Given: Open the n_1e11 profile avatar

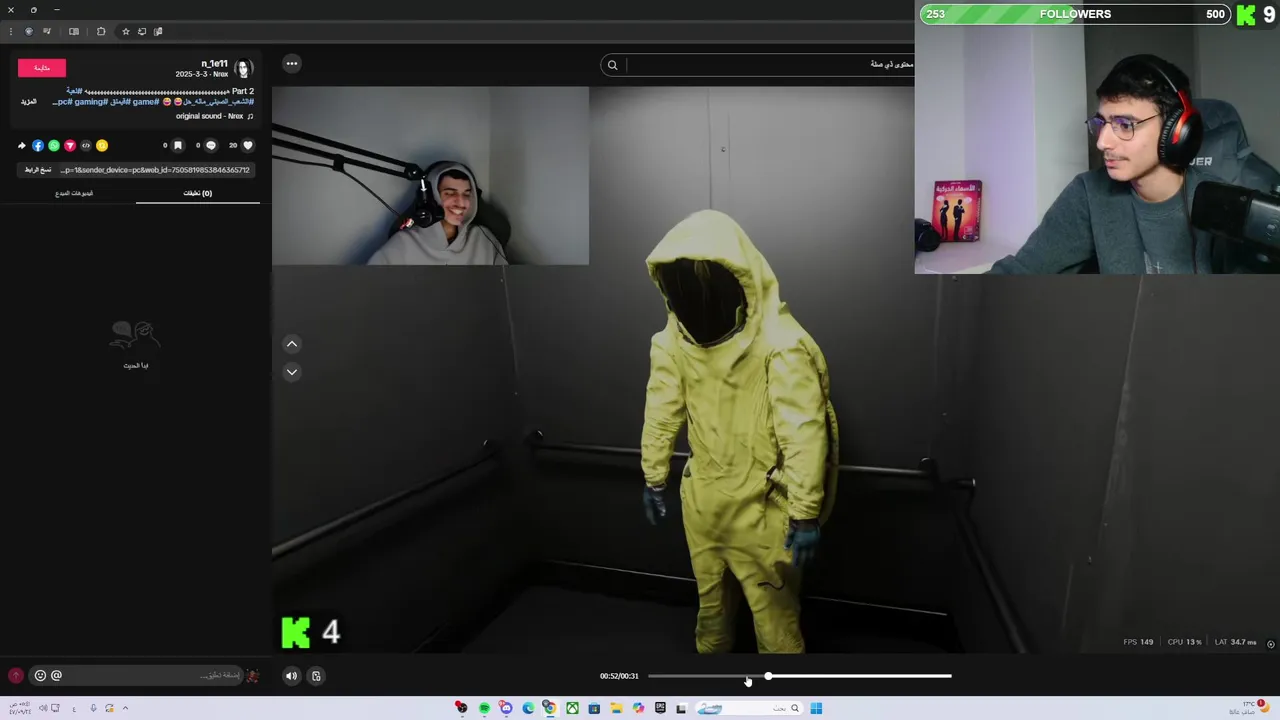Looking at the screenshot, I should point(243,68).
